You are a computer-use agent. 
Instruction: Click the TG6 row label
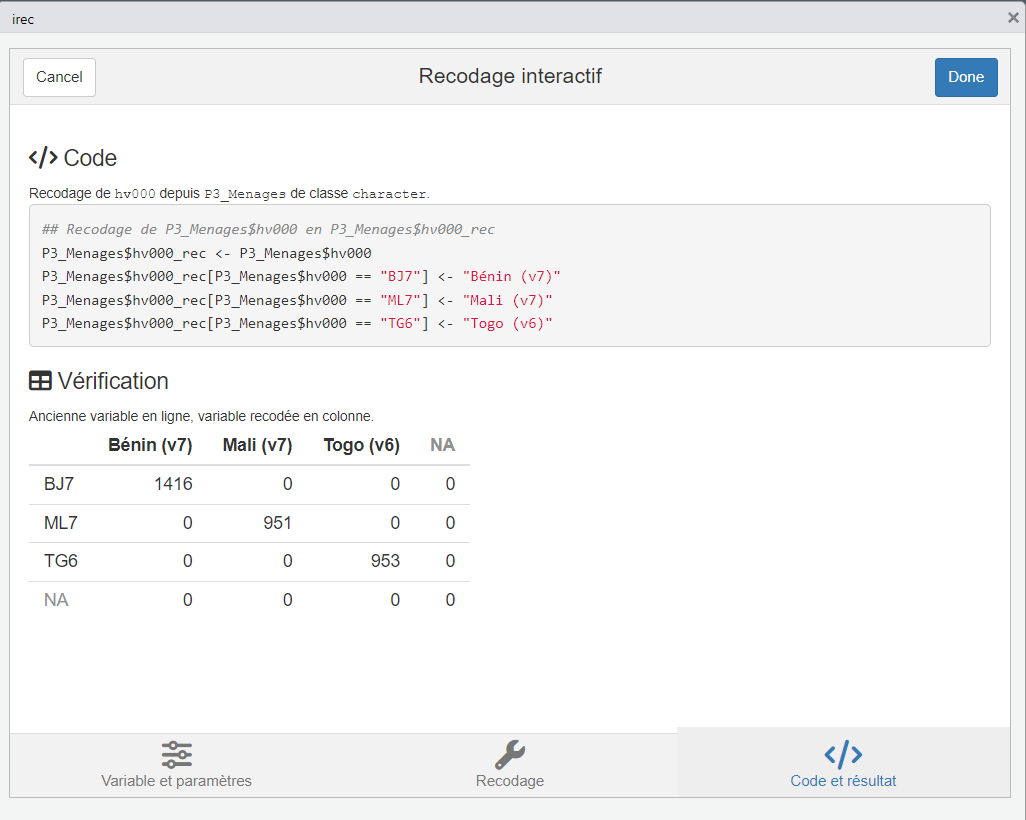[x=61, y=561]
